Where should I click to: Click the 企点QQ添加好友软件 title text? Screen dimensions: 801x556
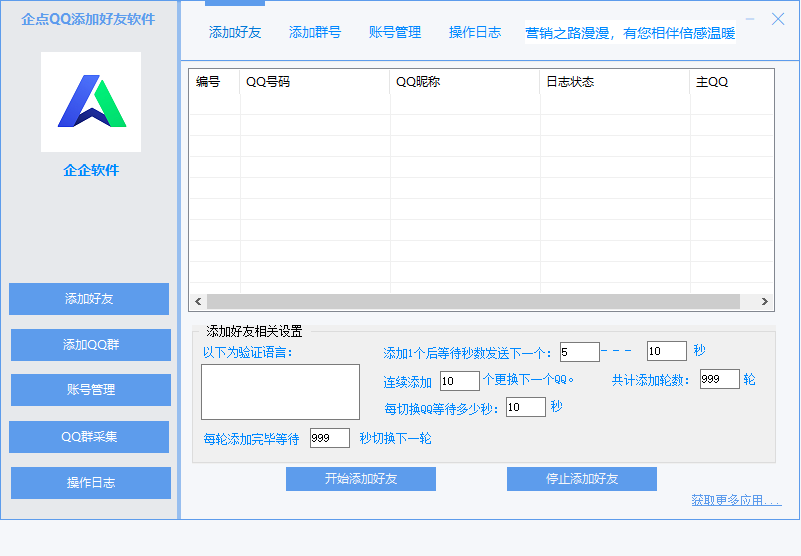[88, 19]
